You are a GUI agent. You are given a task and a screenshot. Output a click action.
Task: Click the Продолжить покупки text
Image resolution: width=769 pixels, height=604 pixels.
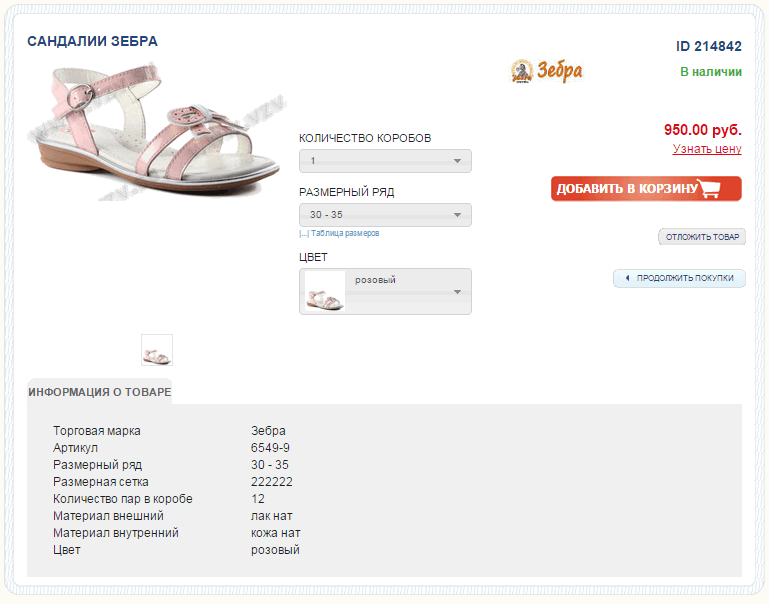tap(685, 278)
